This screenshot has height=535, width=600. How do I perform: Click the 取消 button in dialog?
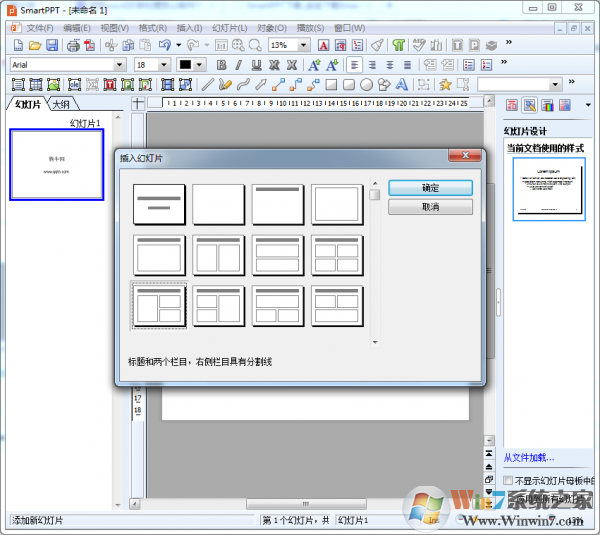[430, 207]
